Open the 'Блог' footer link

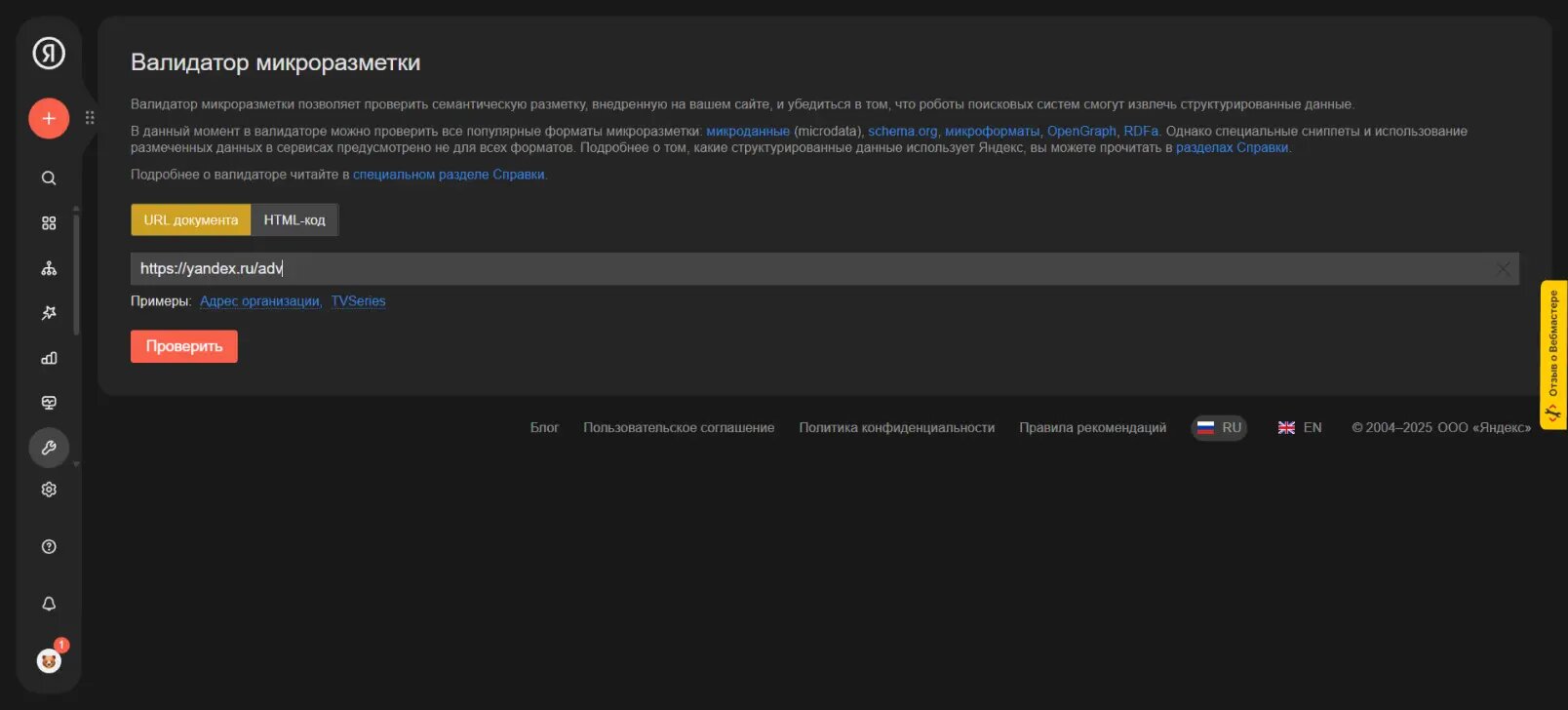pos(544,427)
